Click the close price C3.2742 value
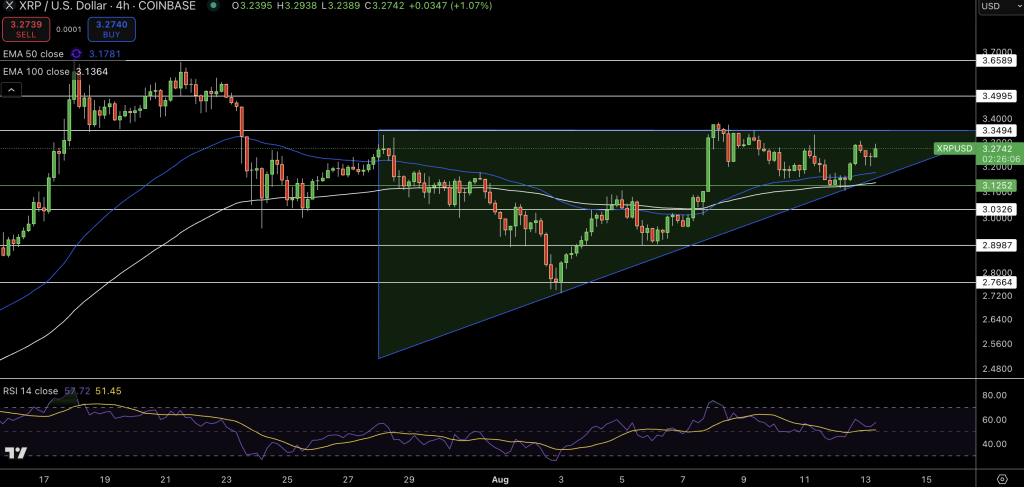Viewport: 1024px width, 487px height. [385, 5]
